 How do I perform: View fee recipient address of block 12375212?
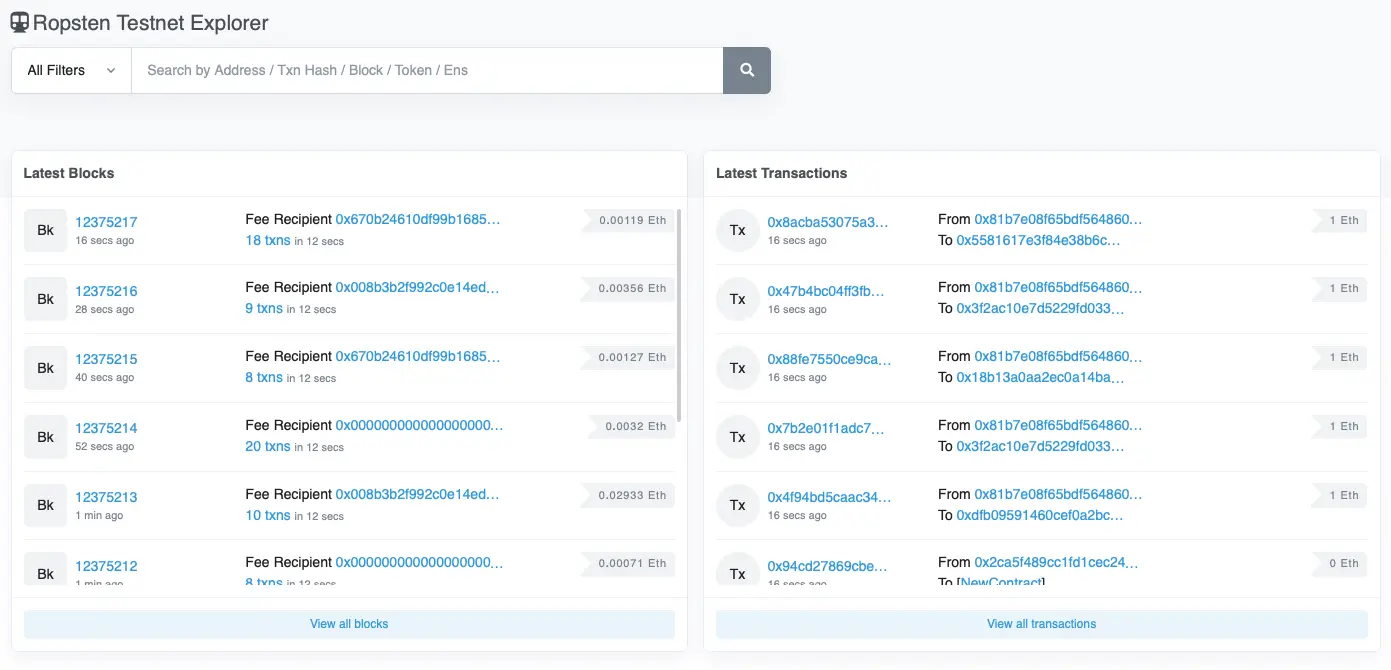click(419, 562)
